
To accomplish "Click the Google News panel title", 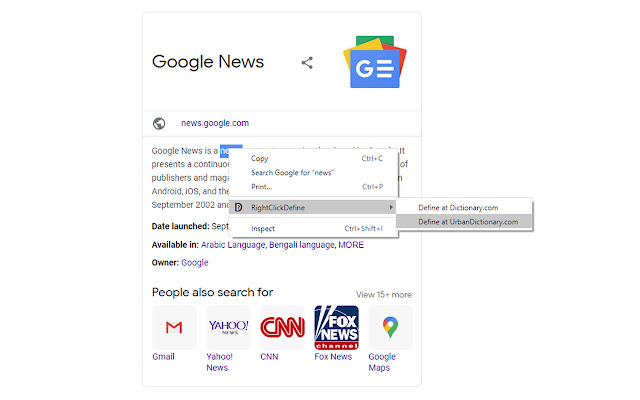I will (208, 62).
